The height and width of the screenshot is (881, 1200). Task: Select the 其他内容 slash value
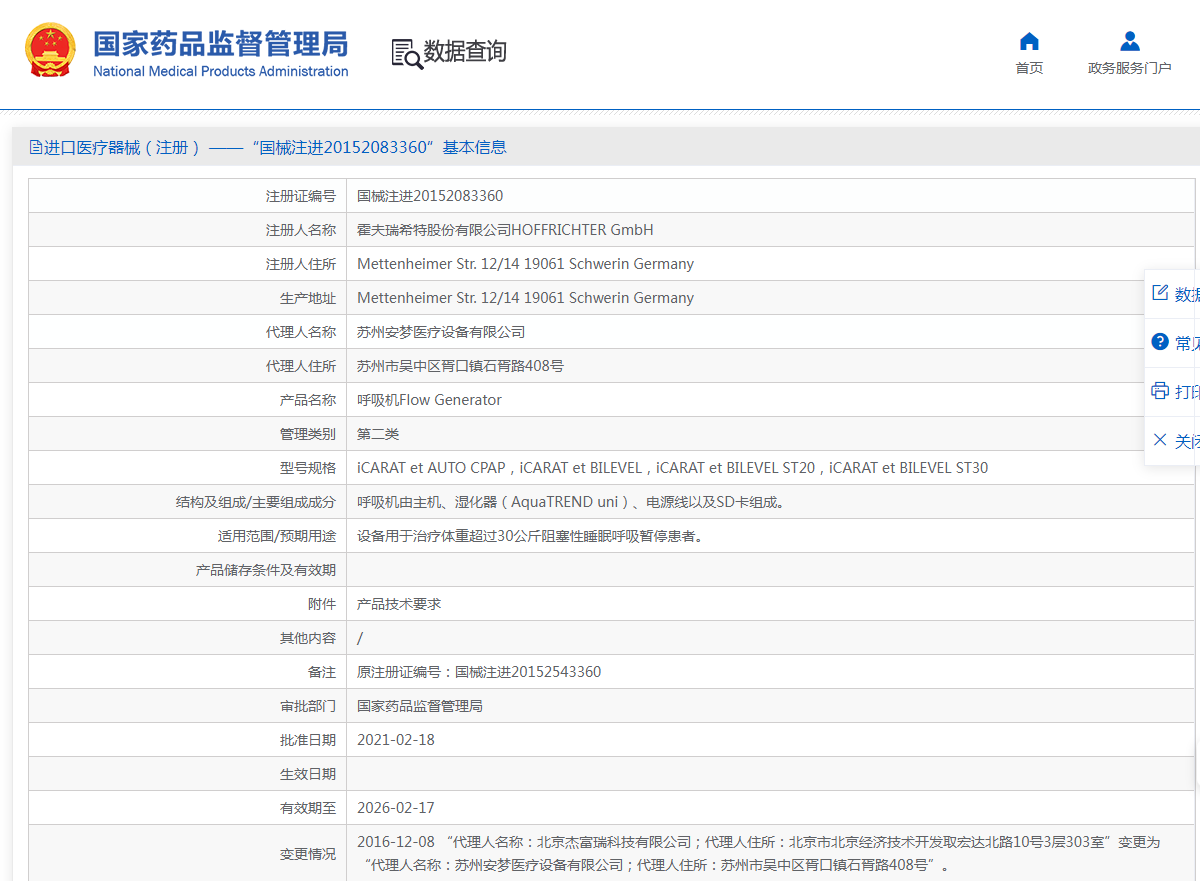coord(360,638)
